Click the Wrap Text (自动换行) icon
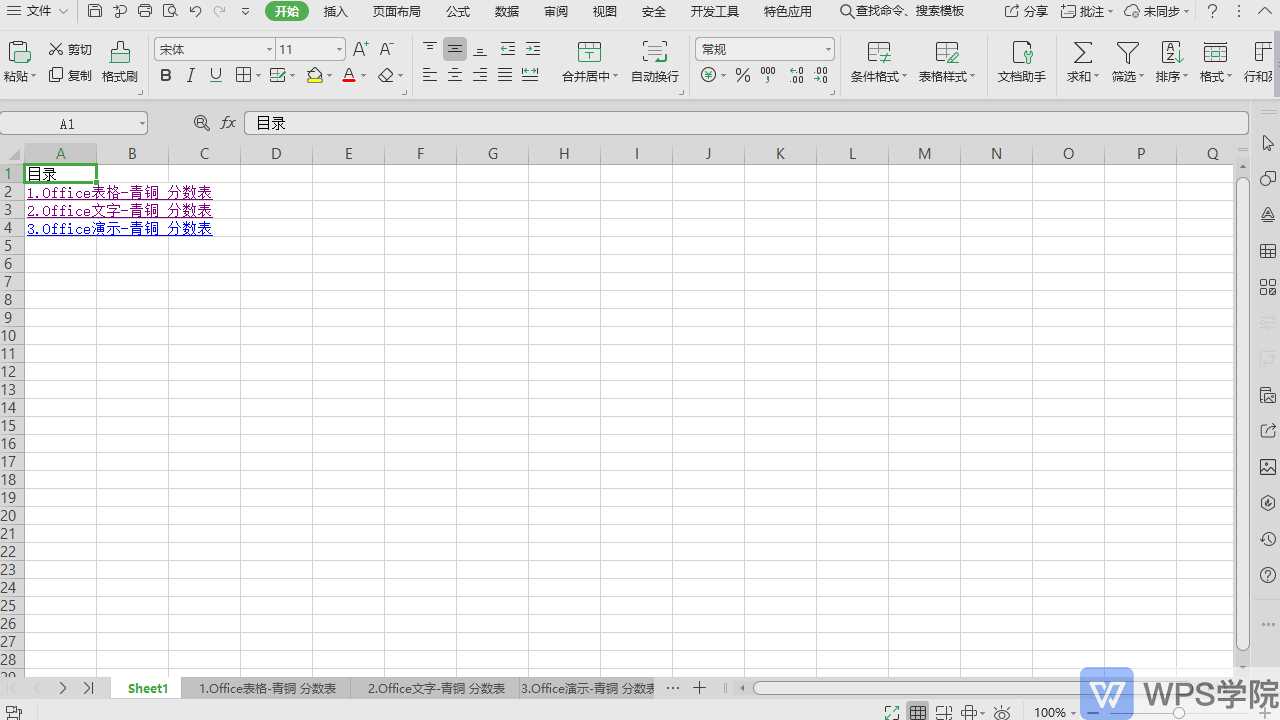This screenshot has width=1280, height=720. [655, 52]
